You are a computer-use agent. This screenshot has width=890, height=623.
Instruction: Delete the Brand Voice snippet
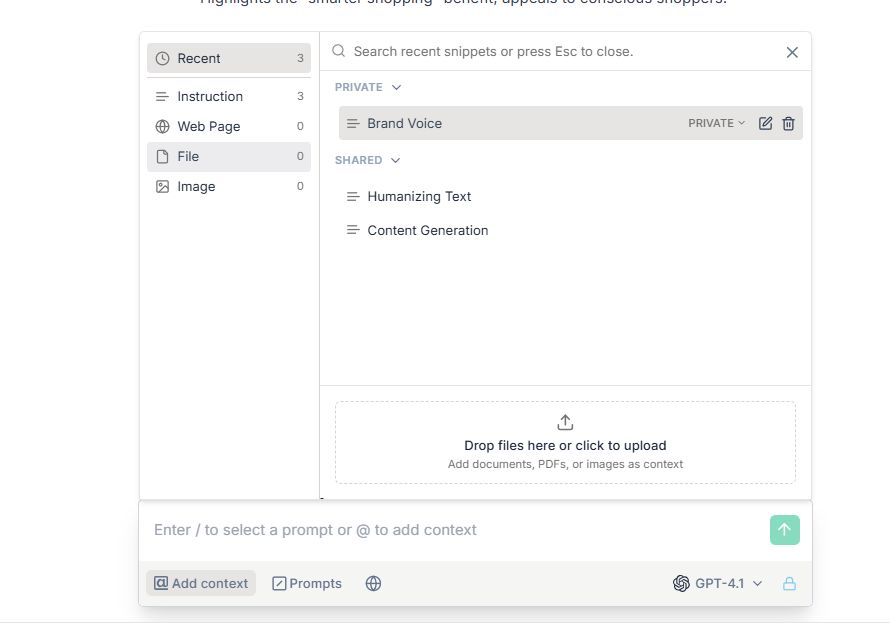click(788, 123)
